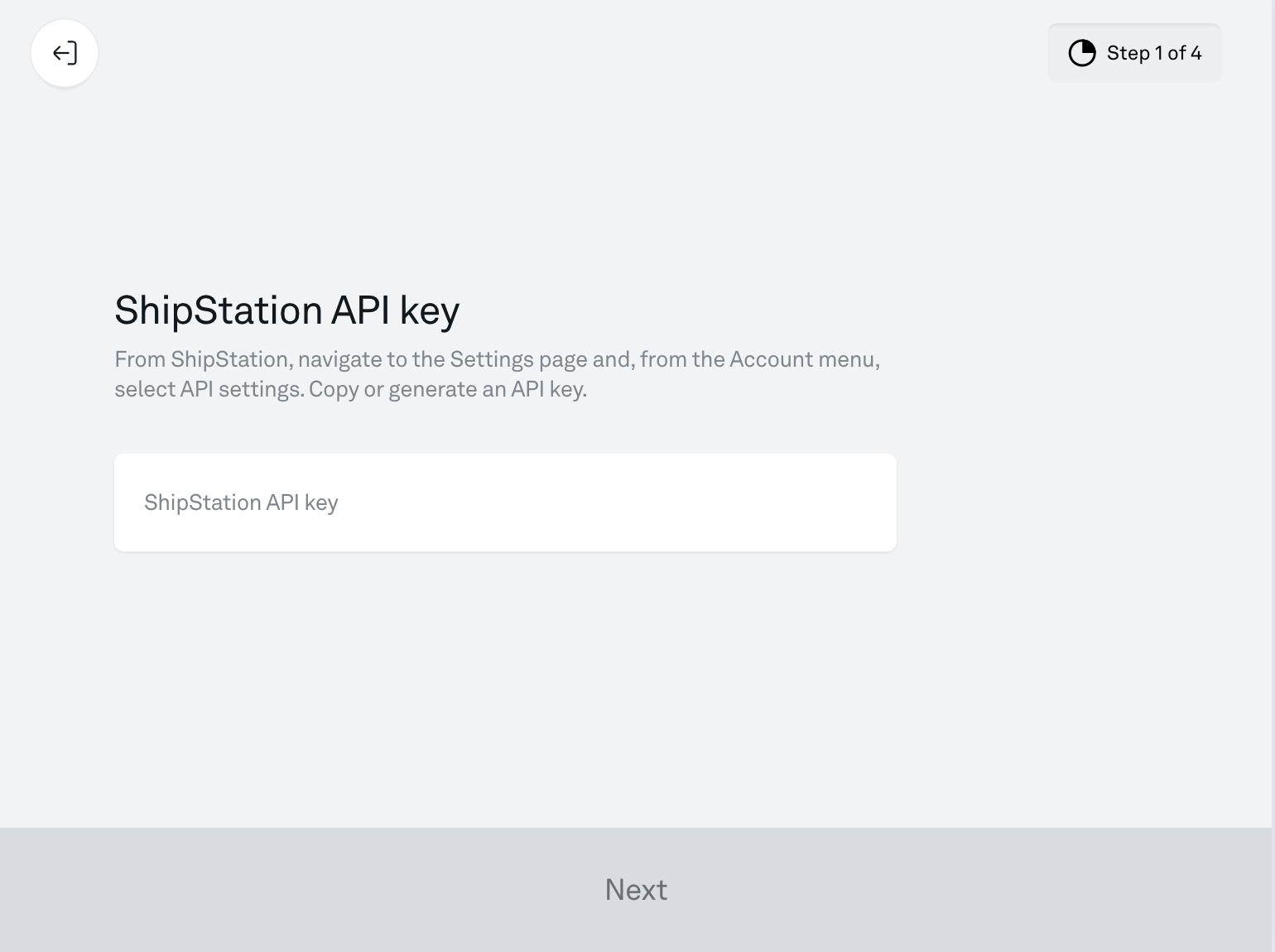Click the ShipStation API key placeholder text
1275x952 pixels.
tap(241, 502)
